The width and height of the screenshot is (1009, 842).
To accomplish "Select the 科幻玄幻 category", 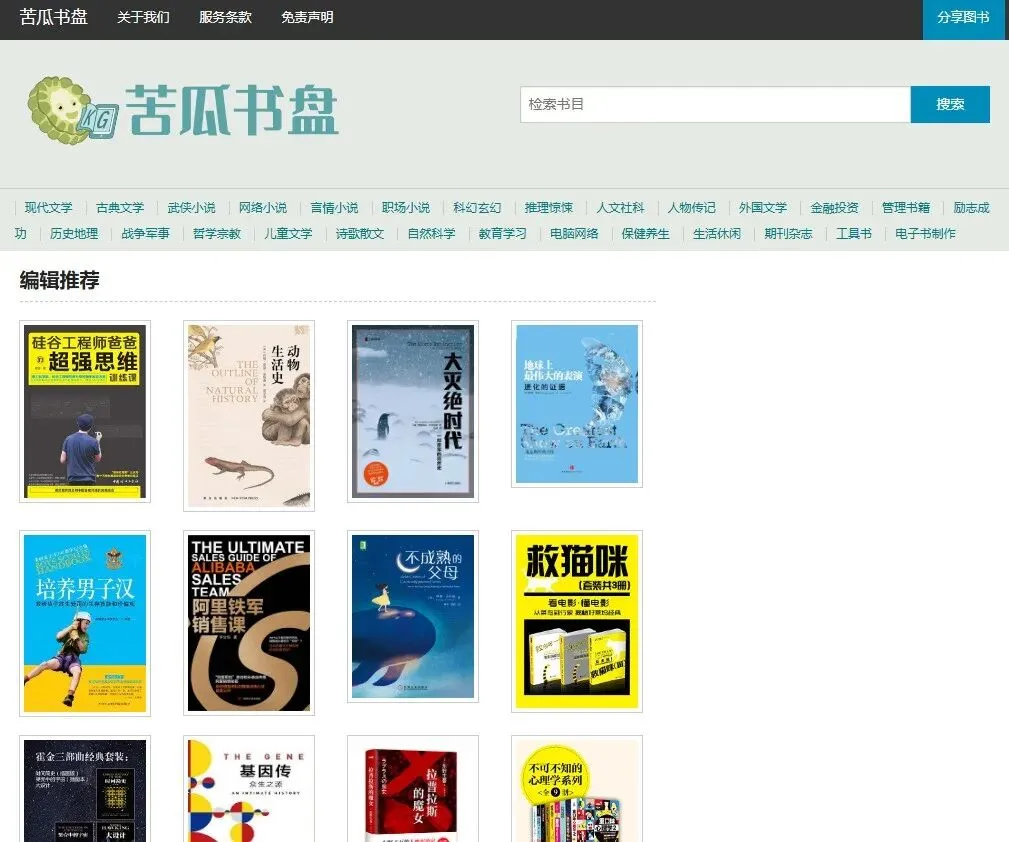I will click(477, 207).
